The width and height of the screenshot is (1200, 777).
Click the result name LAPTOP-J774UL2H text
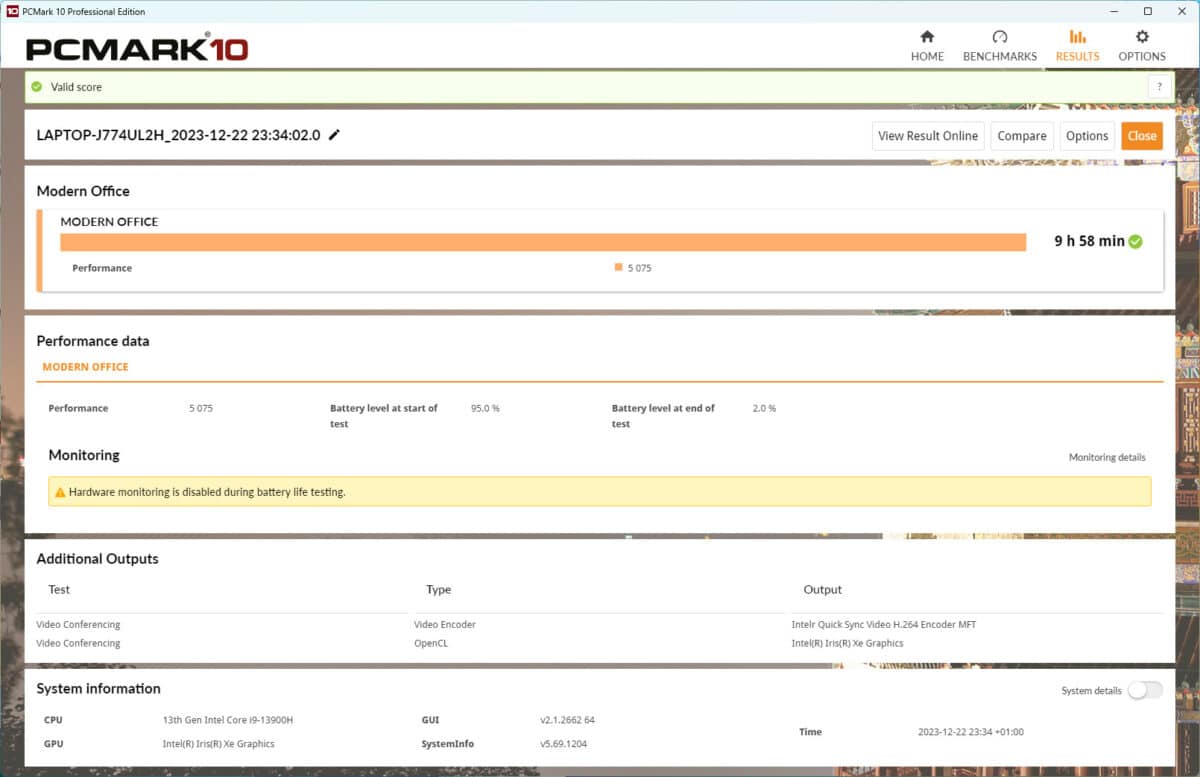[178, 135]
